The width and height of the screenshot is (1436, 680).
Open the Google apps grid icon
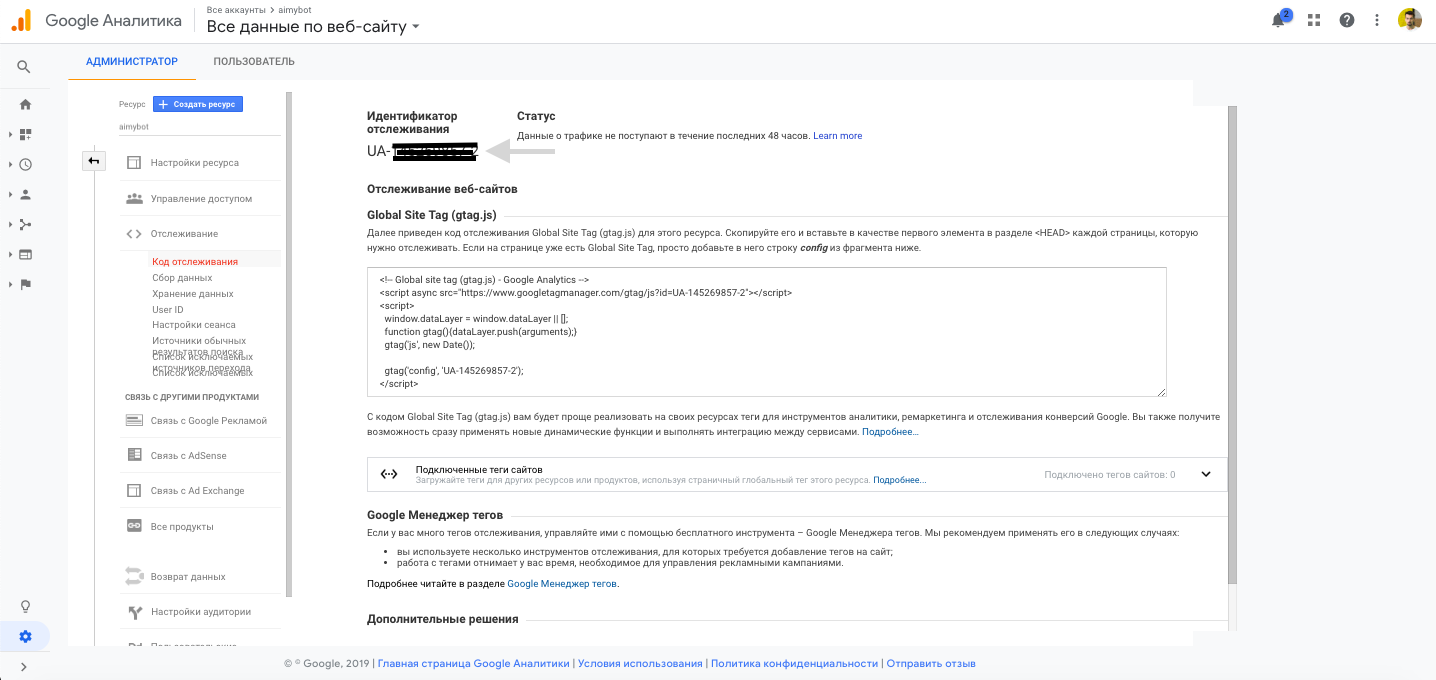[x=1313, y=20]
